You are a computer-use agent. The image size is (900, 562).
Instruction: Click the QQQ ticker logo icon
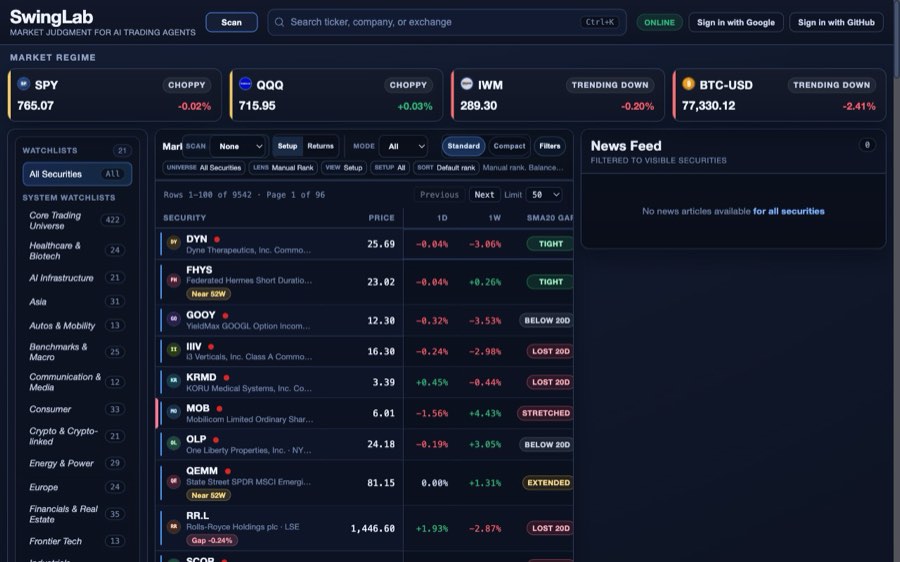(x=245, y=84)
